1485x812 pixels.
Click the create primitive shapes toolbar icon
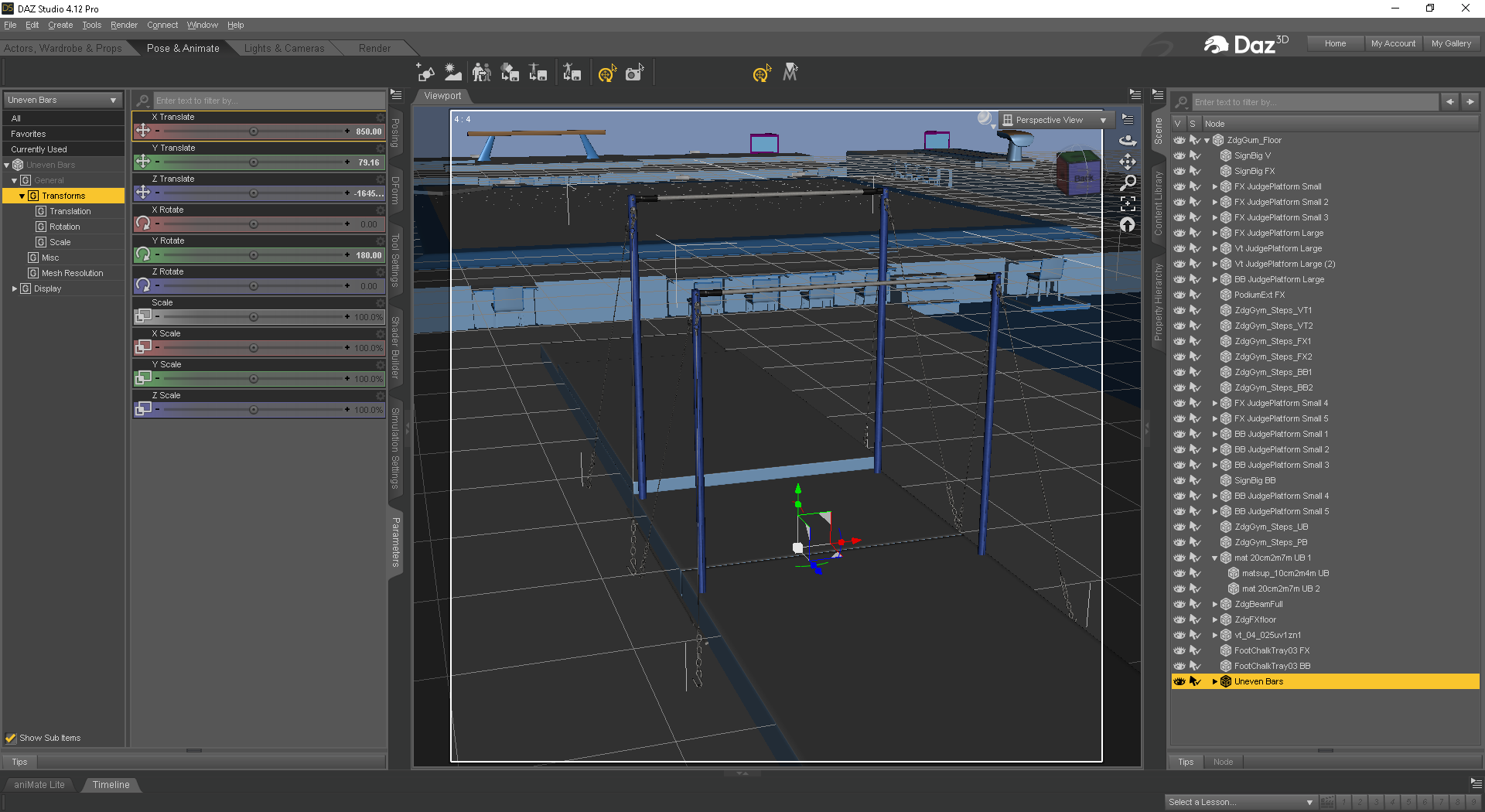(425, 73)
